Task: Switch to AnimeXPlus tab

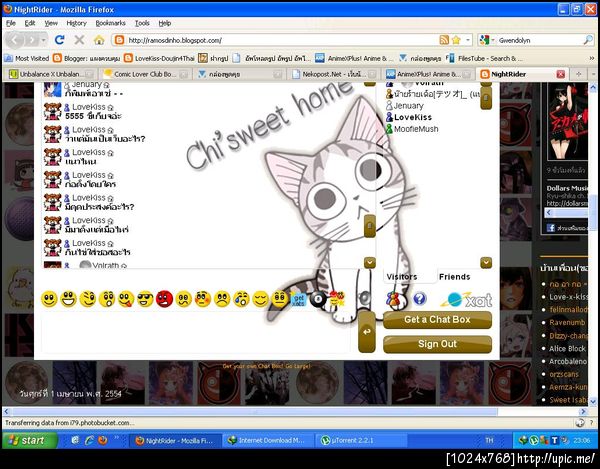Action: [428, 74]
